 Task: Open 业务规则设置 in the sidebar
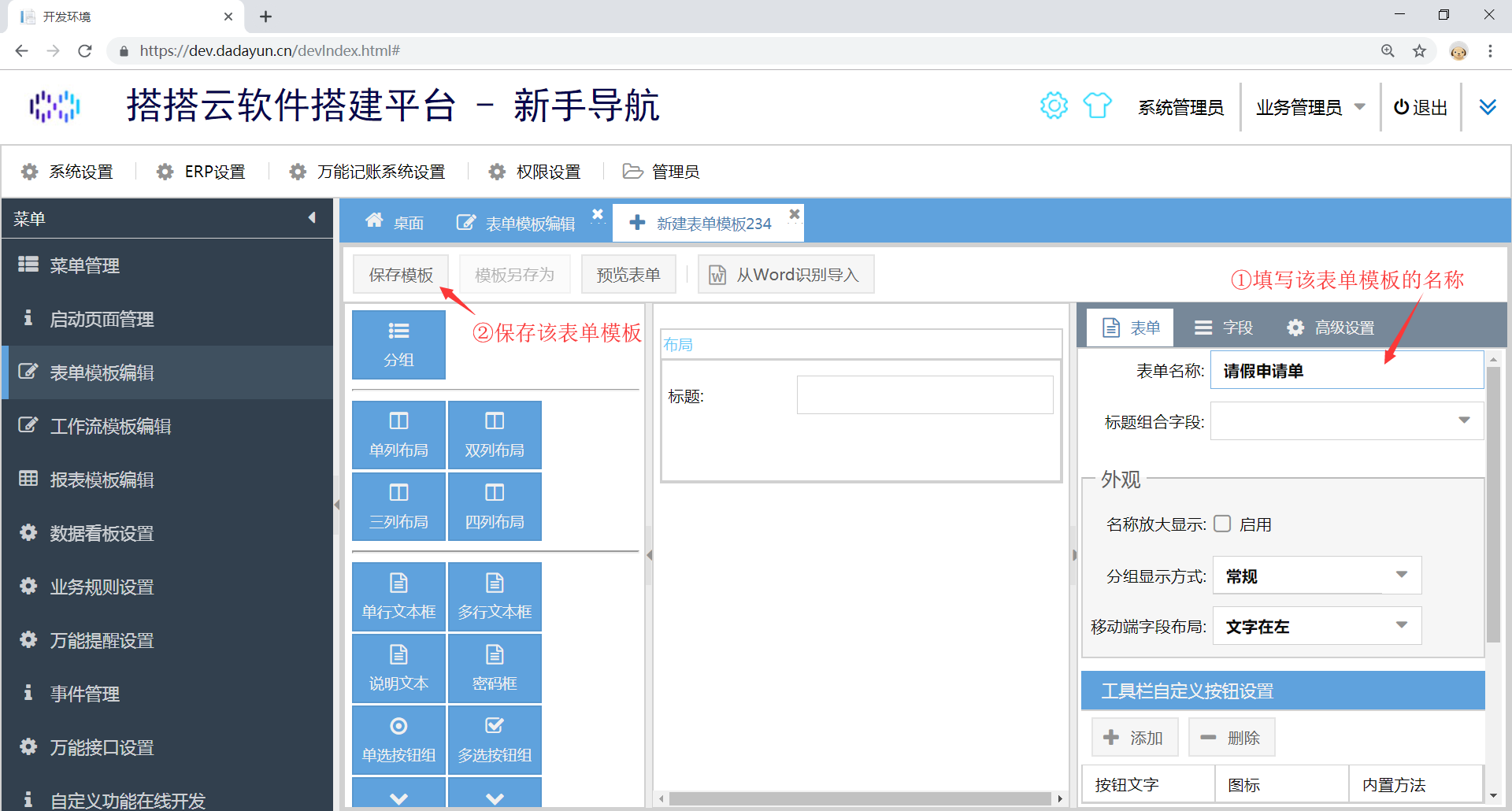click(x=167, y=587)
